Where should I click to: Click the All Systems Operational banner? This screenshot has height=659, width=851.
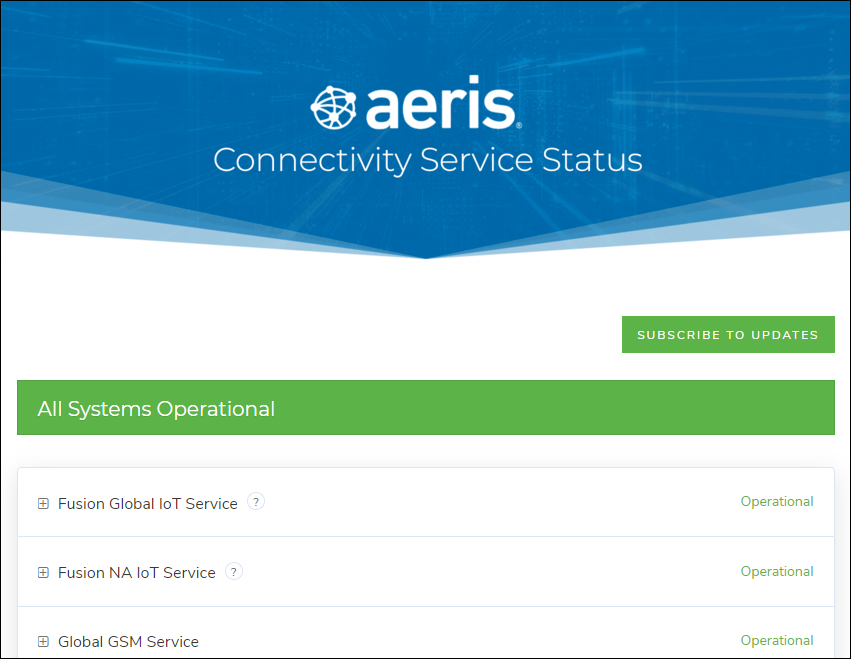pyautogui.click(x=426, y=408)
